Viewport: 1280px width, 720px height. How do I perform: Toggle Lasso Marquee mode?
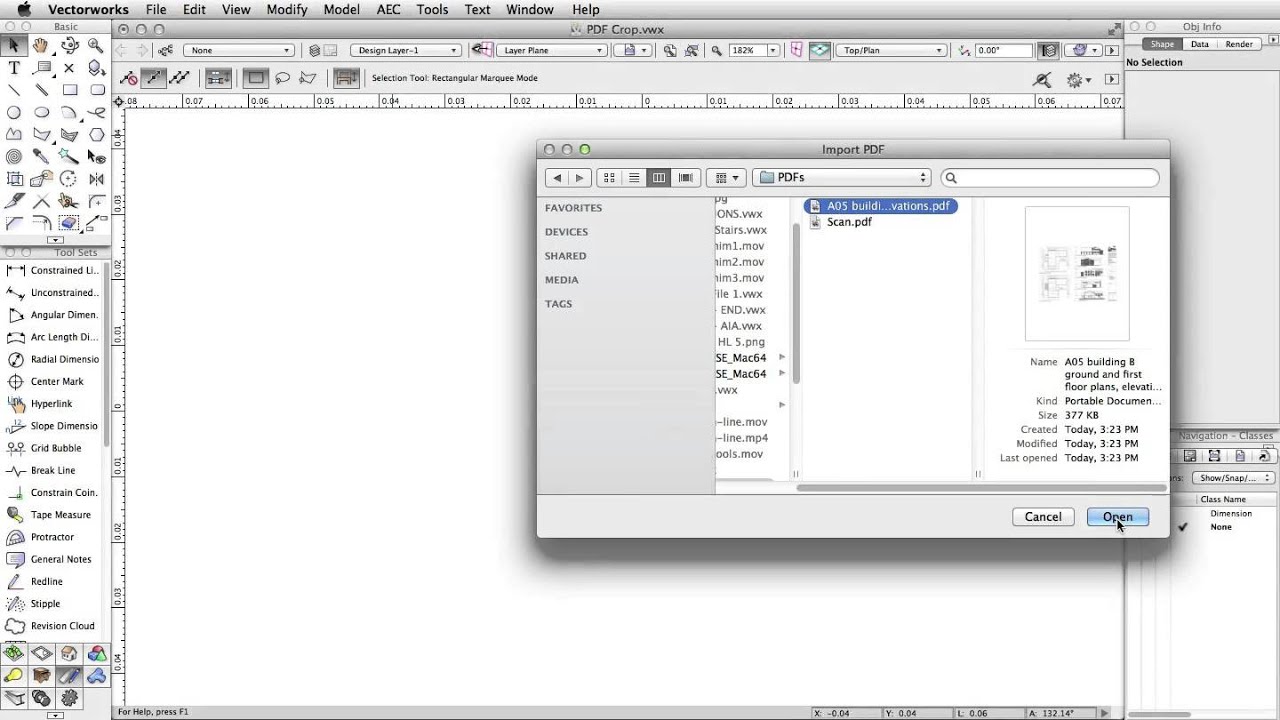pyautogui.click(x=282, y=78)
